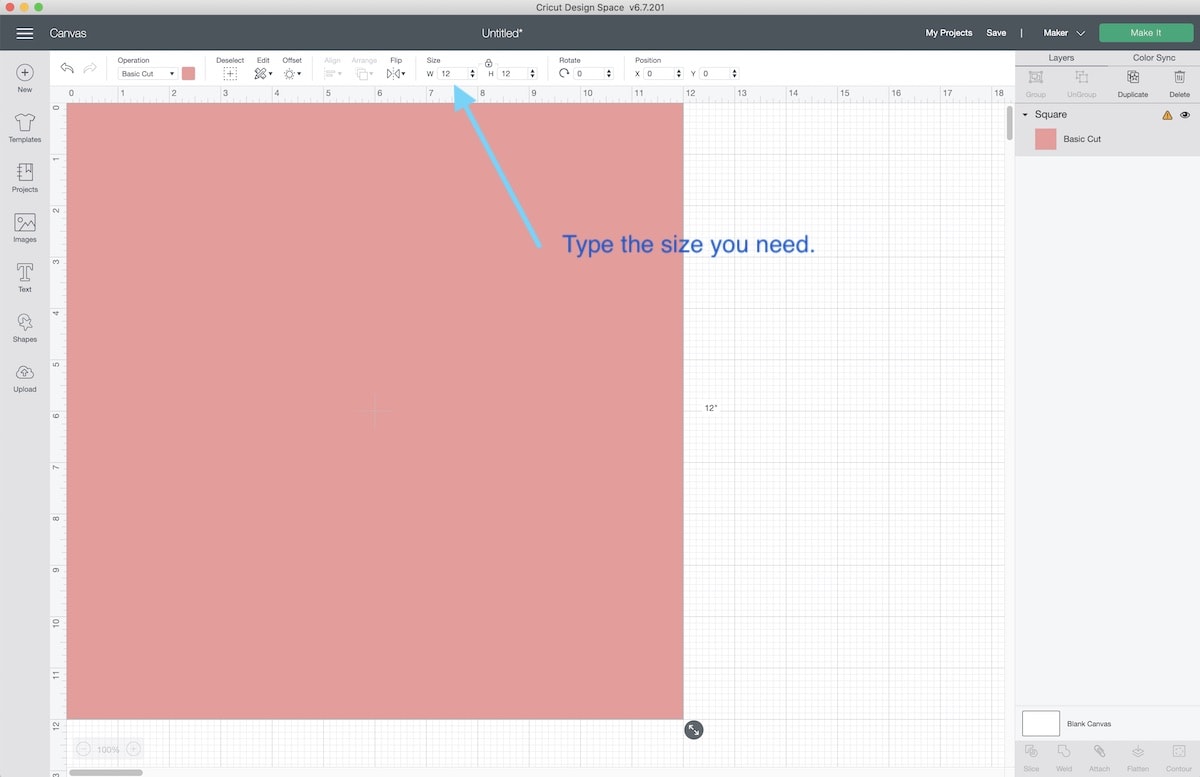
Task: Open the Operation dropdown showing Basic Cut
Action: [x=146, y=73]
